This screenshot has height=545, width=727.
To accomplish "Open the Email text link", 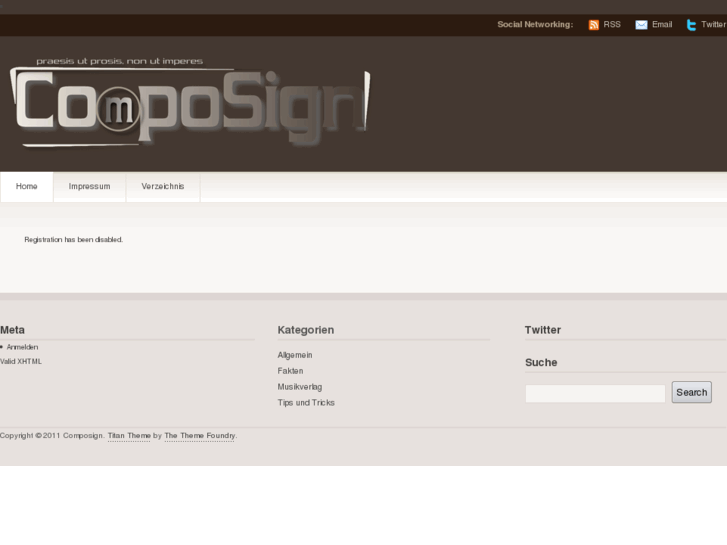I will (662, 25).
